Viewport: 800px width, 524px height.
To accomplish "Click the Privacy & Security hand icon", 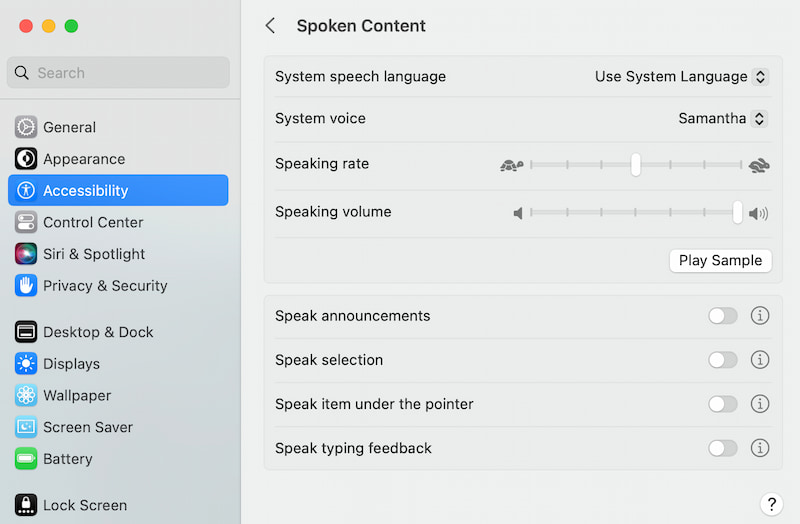I will 26,285.
